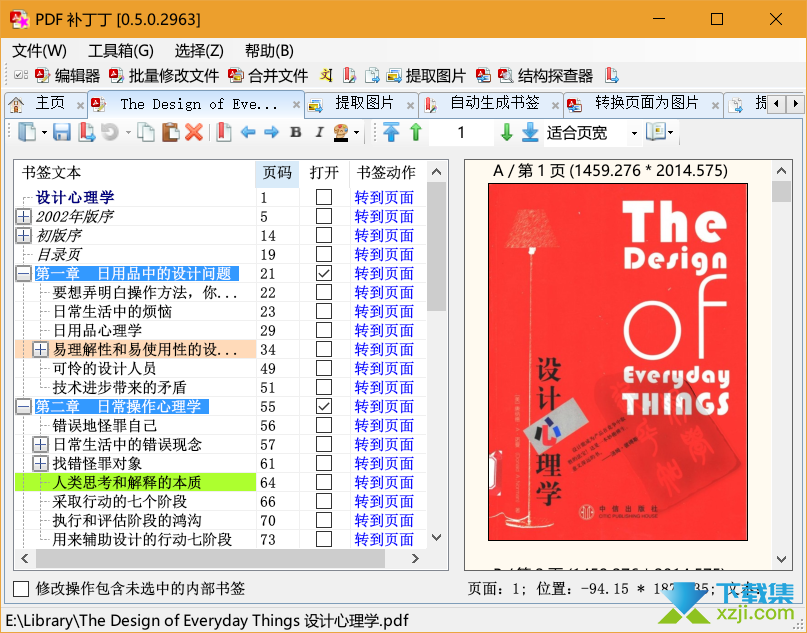Open the 工具箱(G) menu

point(121,51)
